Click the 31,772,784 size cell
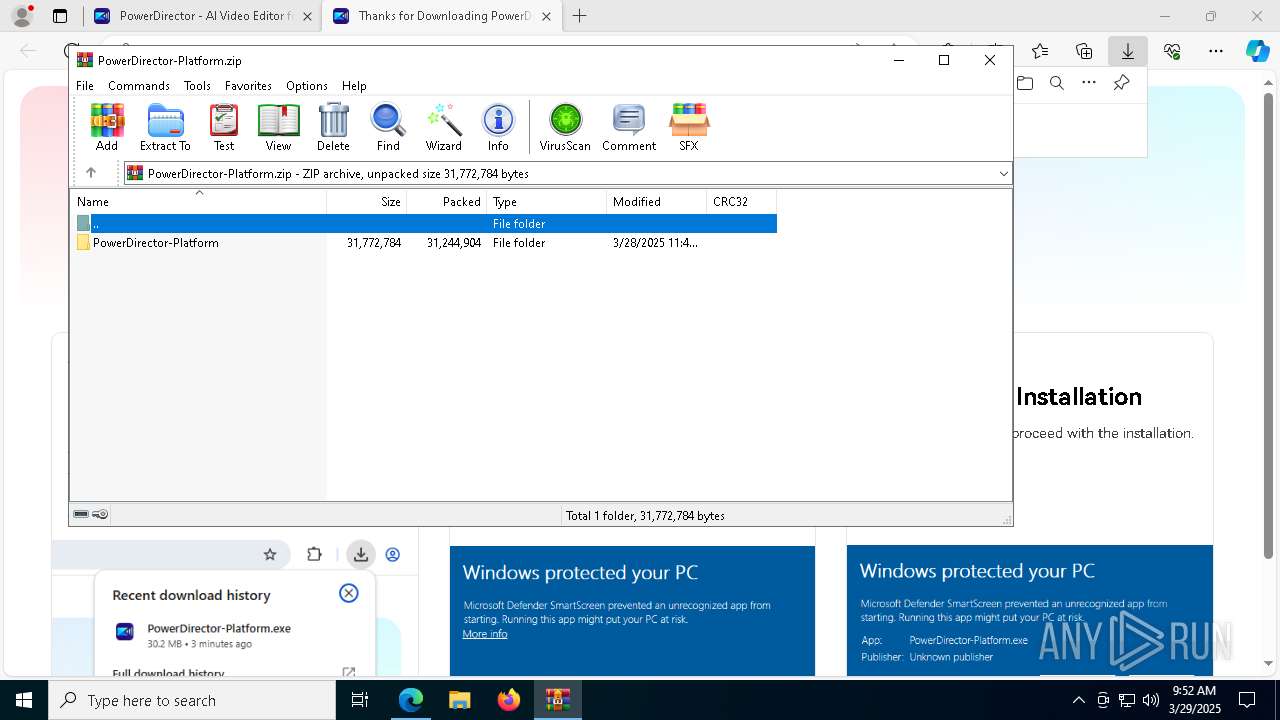The width and height of the screenshot is (1280, 720). [x=374, y=243]
